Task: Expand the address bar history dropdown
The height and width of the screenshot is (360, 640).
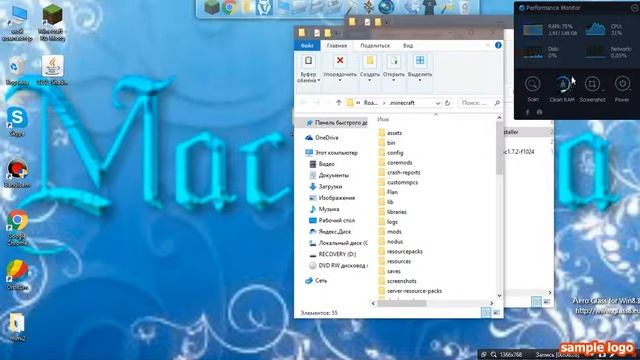Action: [438, 103]
